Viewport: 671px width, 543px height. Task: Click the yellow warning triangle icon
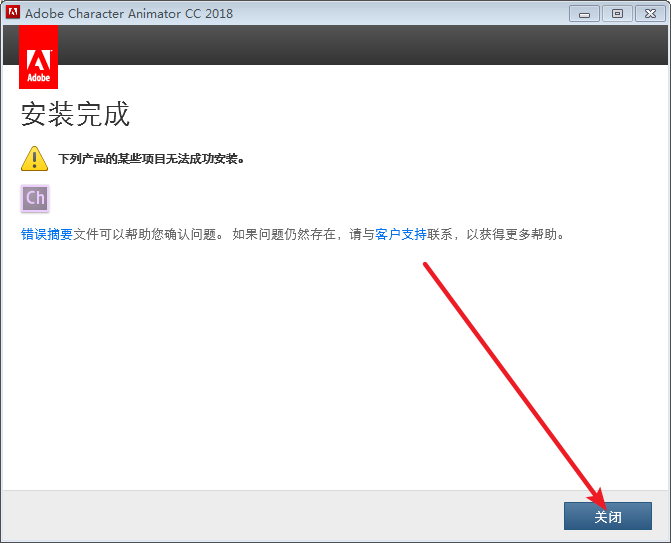pos(34,159)
